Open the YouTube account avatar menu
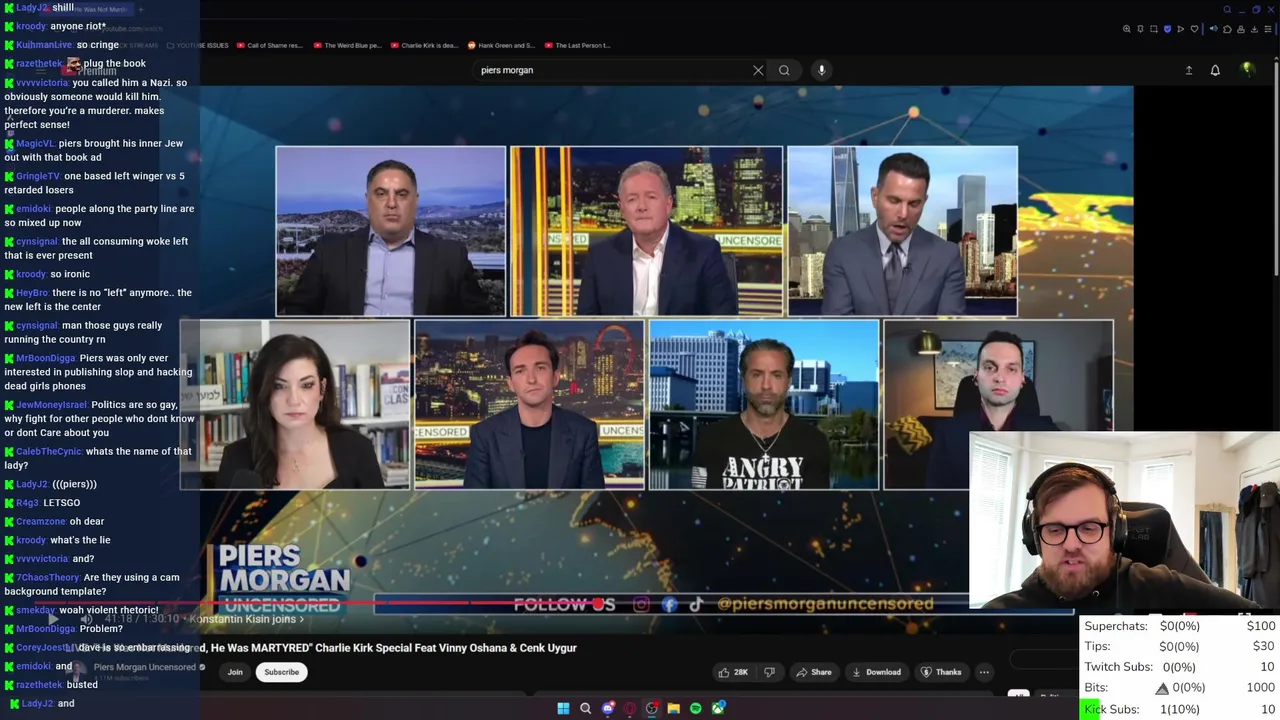The width and height of the screenshot is (1280, 720). click(x=1247, y=69)
